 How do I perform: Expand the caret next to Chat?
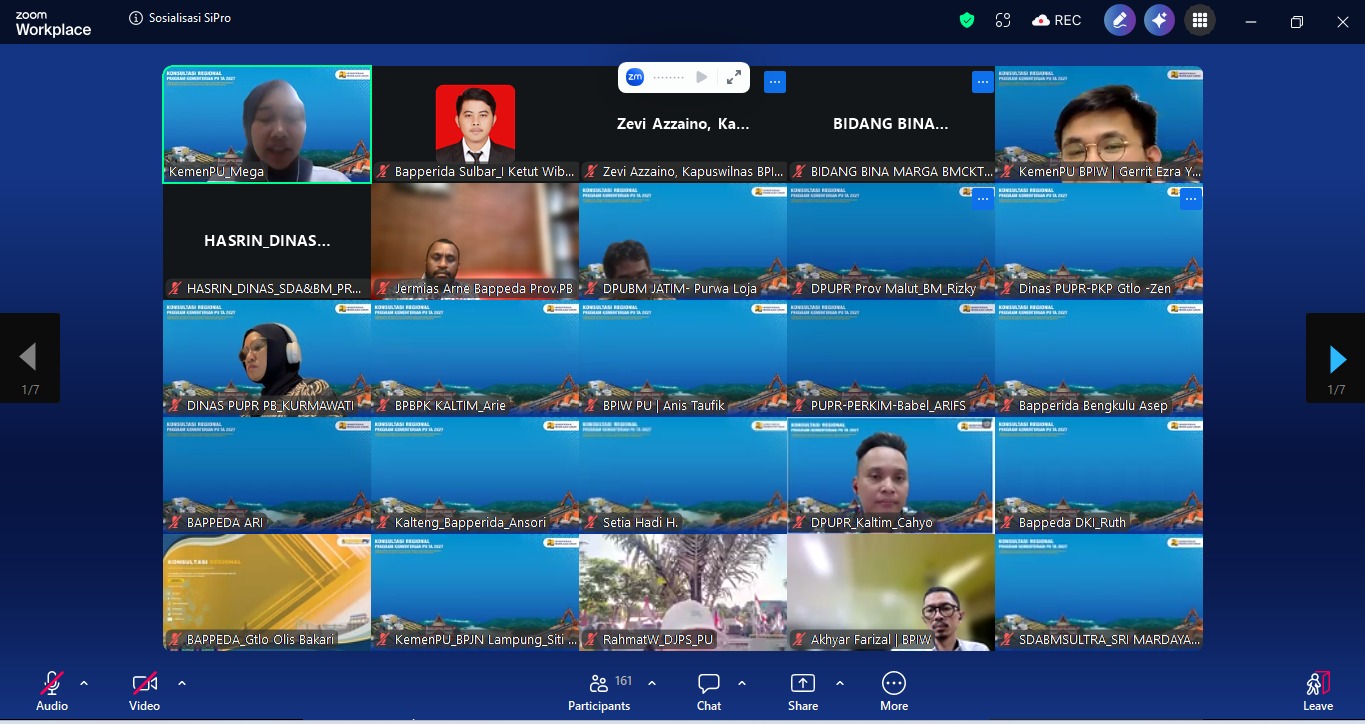[x=742, y=683]
